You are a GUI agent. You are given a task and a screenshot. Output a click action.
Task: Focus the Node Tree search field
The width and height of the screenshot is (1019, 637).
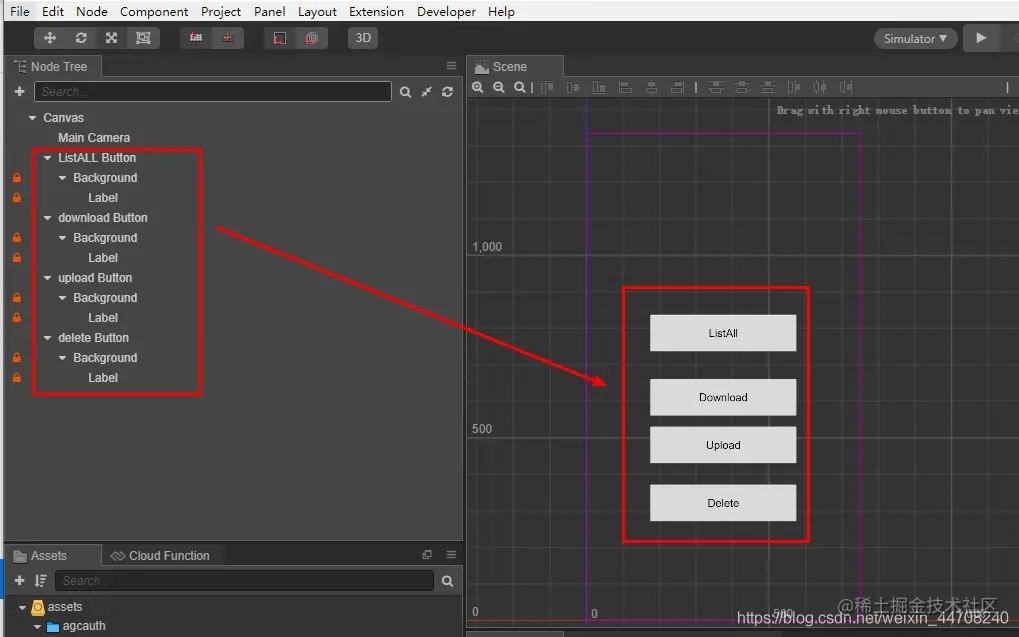213,92
